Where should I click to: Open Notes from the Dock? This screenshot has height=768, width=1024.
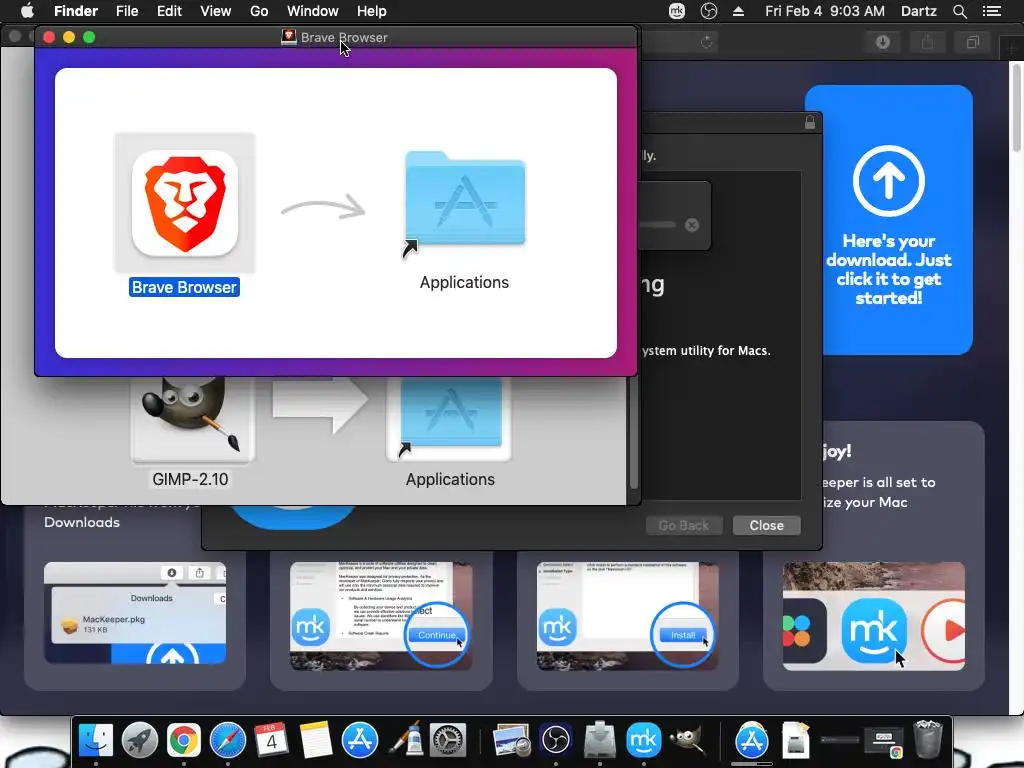tap(315, 740)
